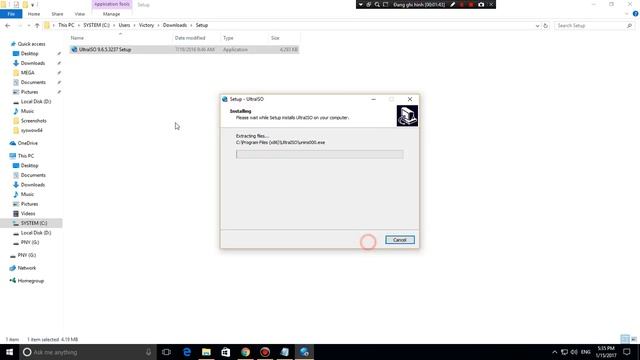Open pinned Desktop under Quick access
Viewport: 640px width, 360px height.
pos(29,53)
